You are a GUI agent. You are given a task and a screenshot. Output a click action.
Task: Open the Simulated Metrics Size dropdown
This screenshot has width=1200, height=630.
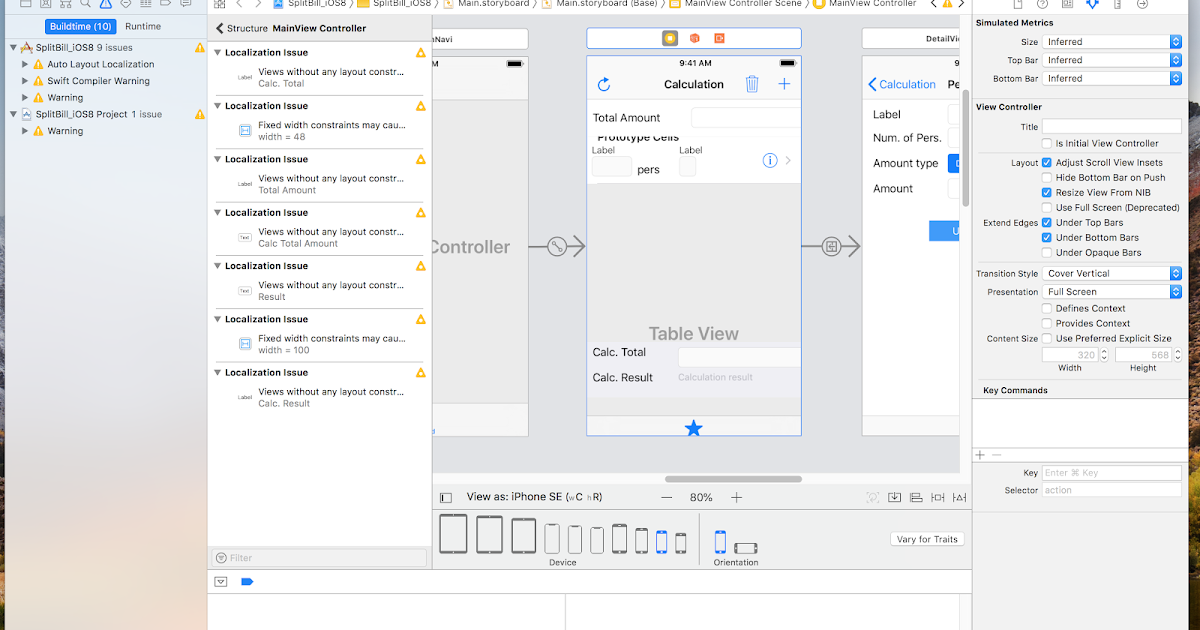(1112, 40)
